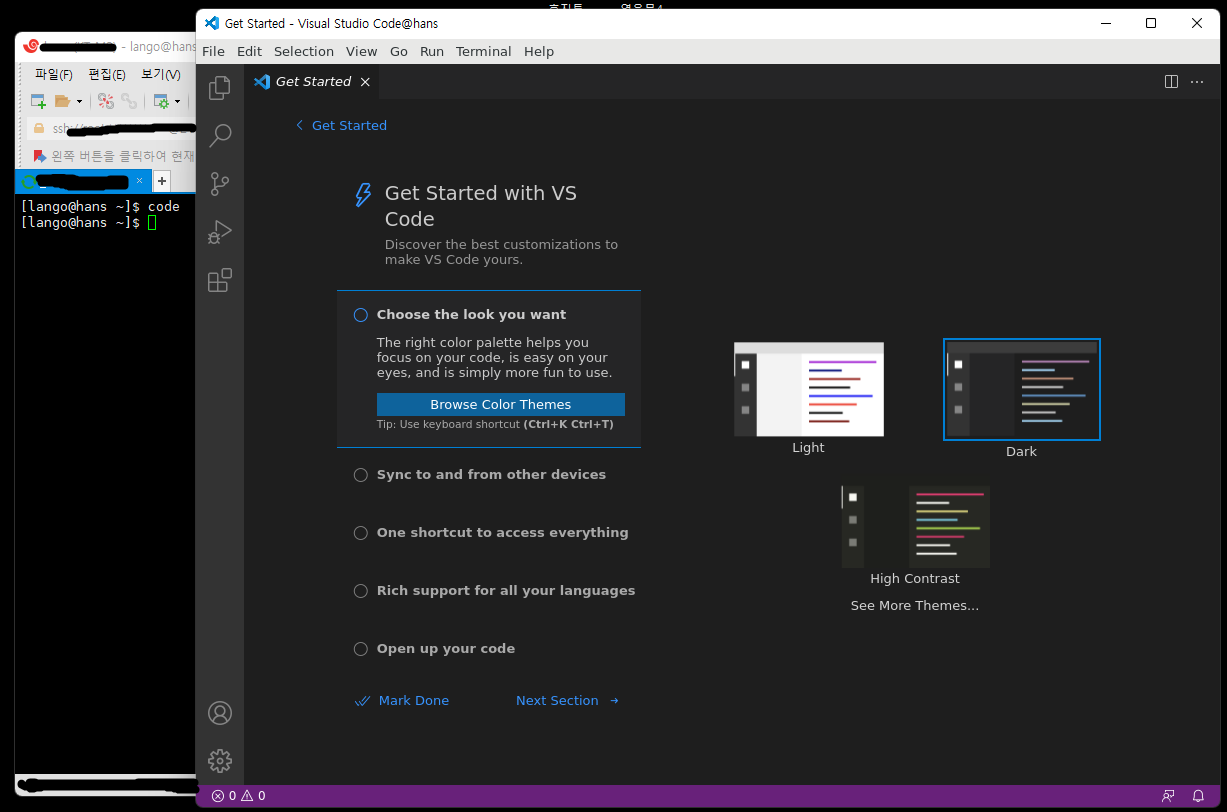Open the Run menu

tap(432, 51)
